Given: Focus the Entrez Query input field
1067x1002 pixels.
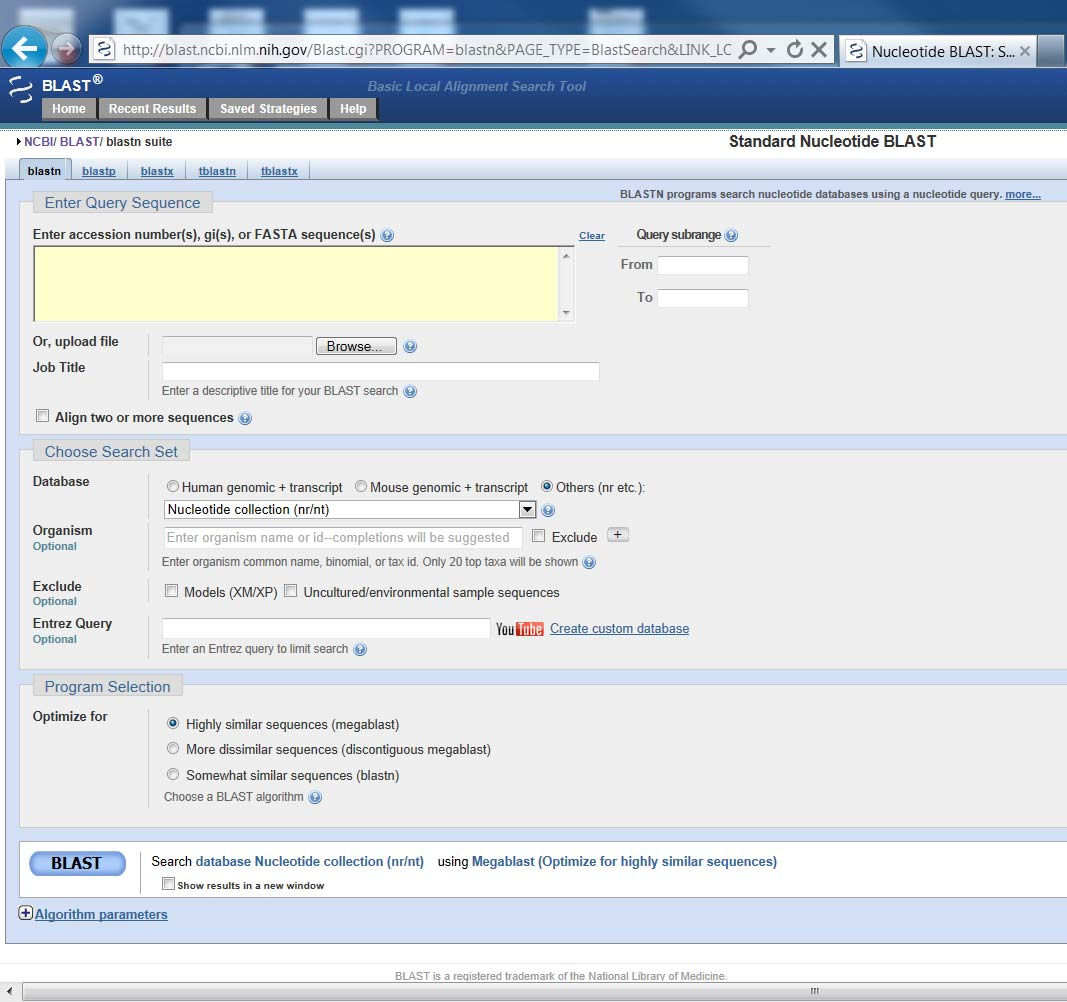Looking at the screenshot, I should [x=326, y=628].
